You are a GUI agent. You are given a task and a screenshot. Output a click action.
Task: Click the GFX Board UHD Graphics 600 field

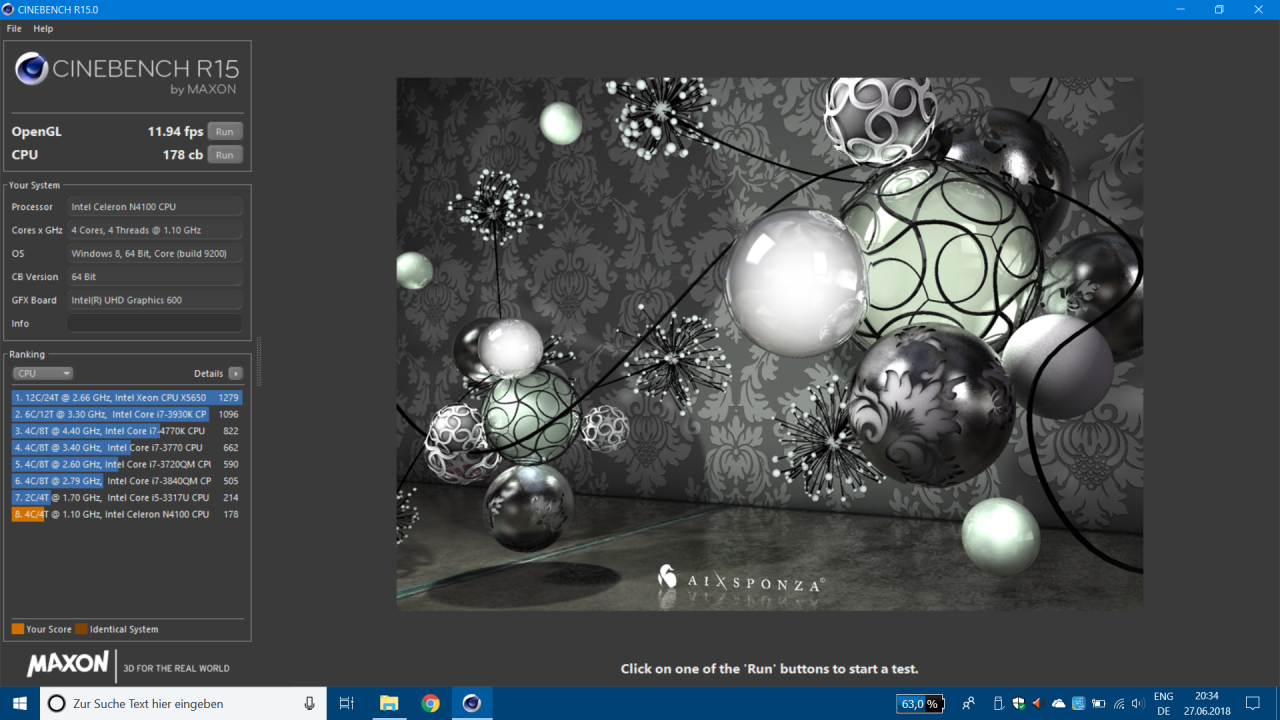[155, 300]
